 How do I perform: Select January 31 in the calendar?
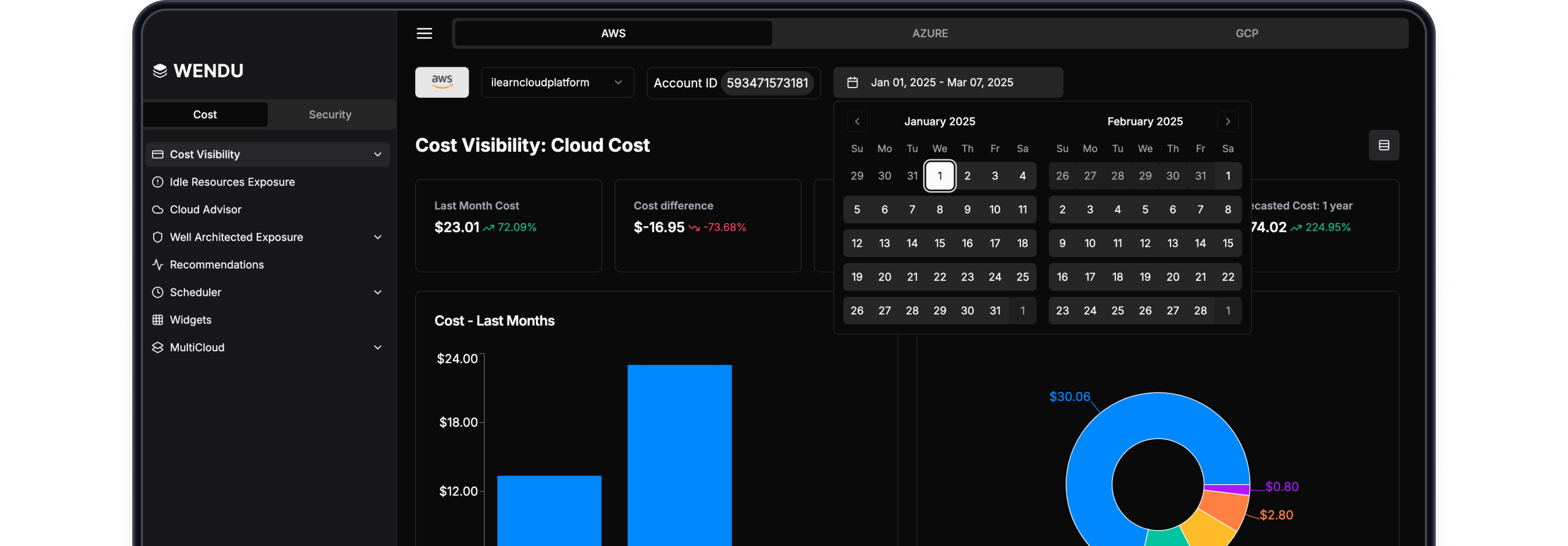point(995,310)
